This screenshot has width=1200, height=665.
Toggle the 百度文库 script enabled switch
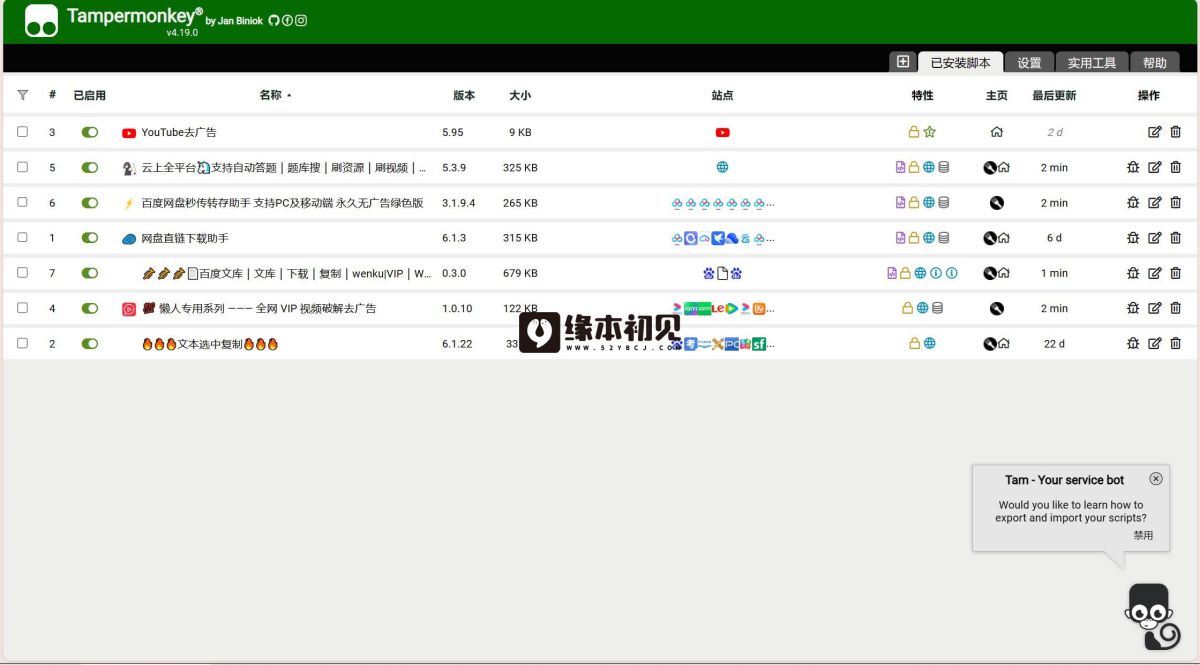coord(90,273)
